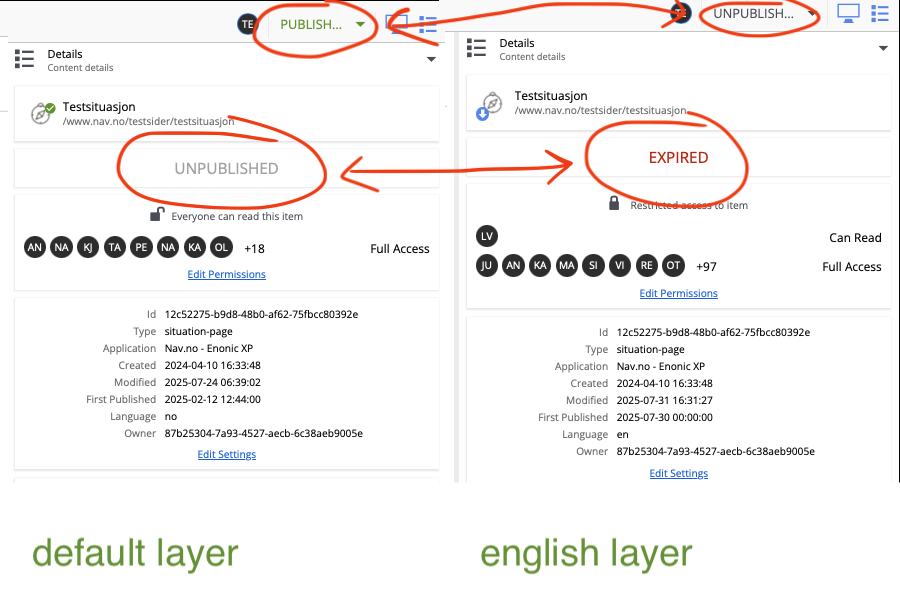Click Modified value 2025-07-31 16:31:27
The height and width of the screenshot is (609, 900).
click(x=665, y=400)
